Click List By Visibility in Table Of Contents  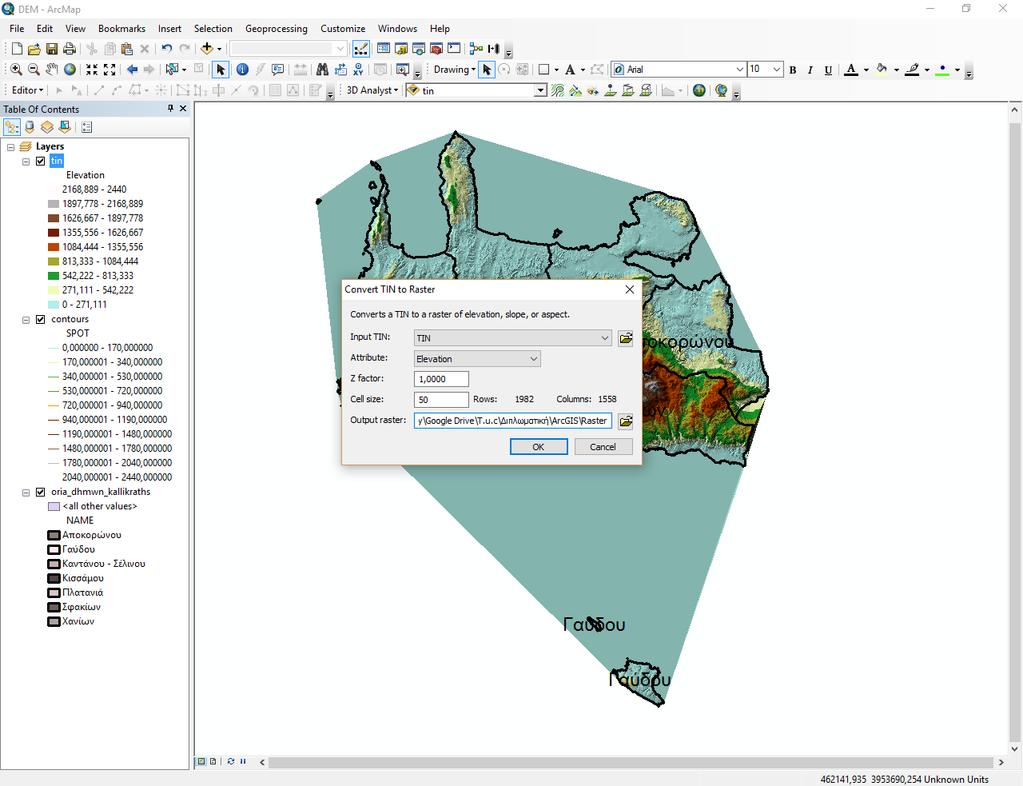click(x=47, y=127)
